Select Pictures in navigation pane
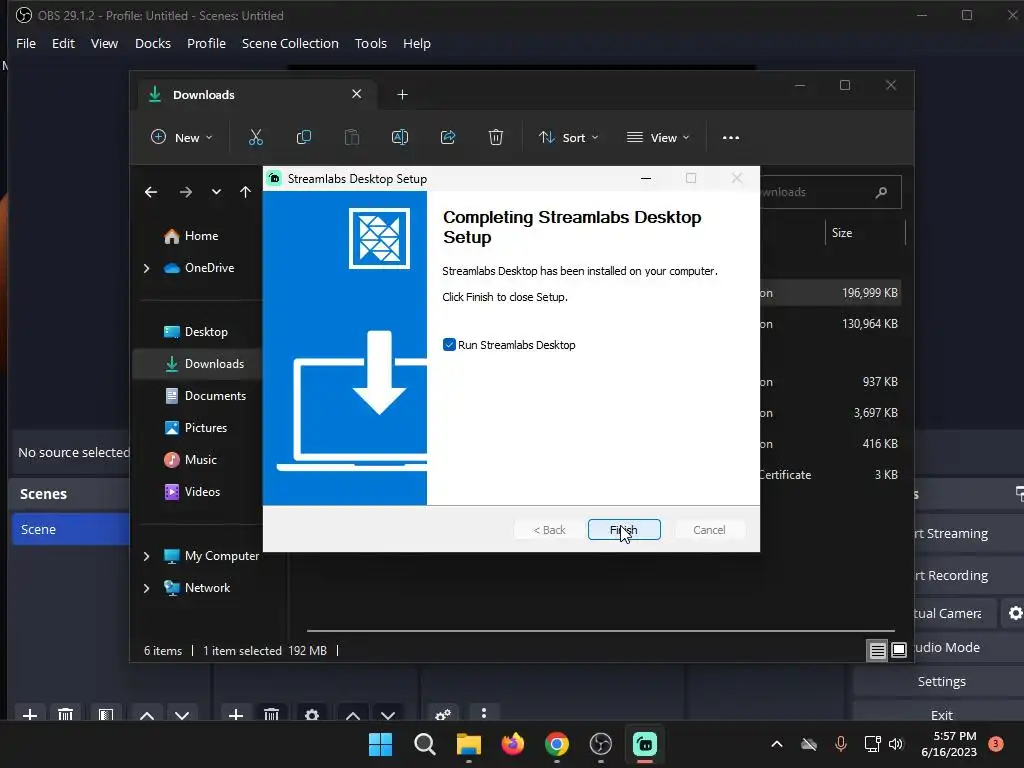The height and width of the screenshot is (768, 1024). click(x=196, y=428)
